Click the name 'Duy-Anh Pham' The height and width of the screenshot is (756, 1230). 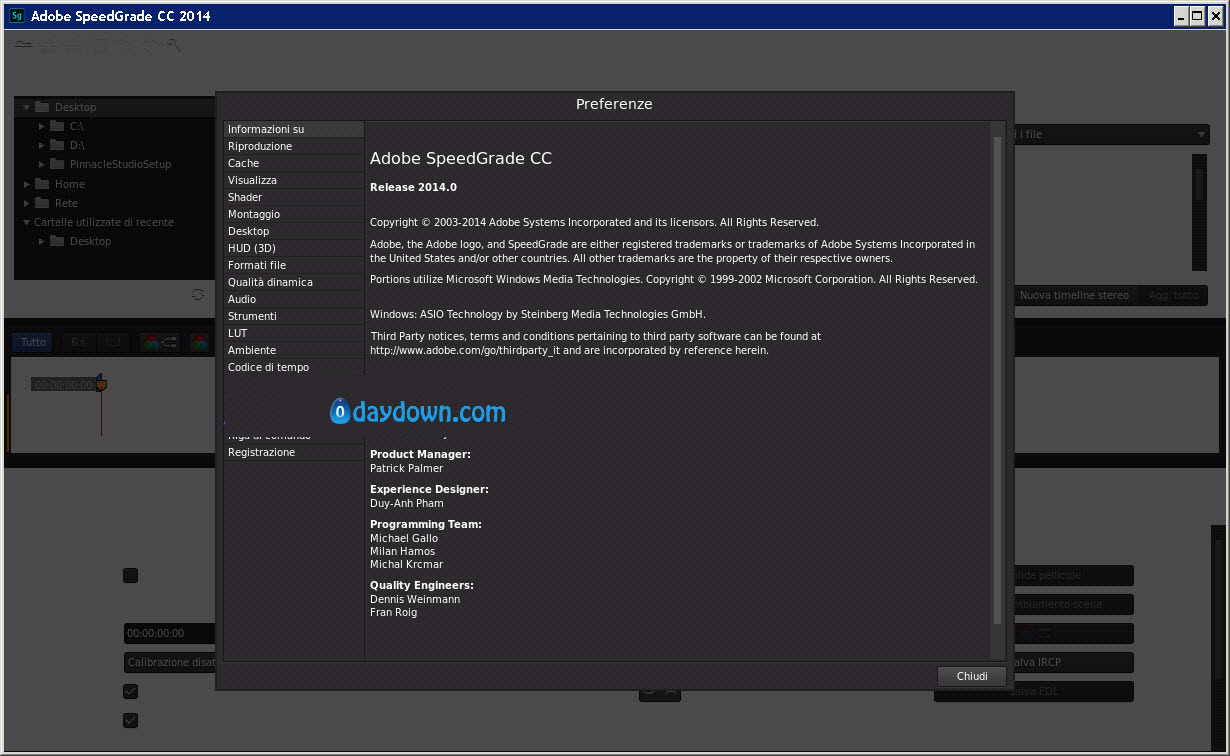(x=406, y=503)
